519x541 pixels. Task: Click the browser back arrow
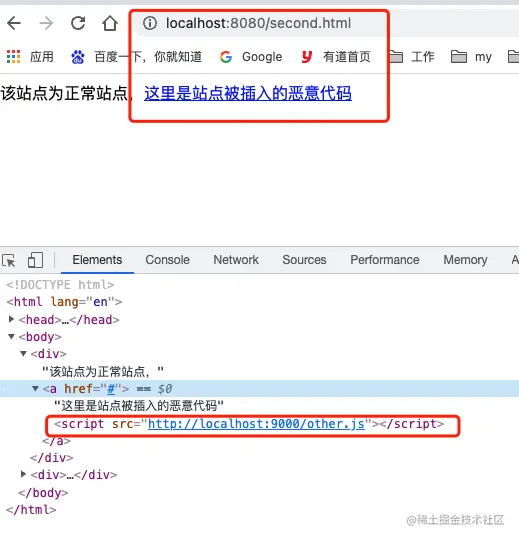tap(14, 23)
